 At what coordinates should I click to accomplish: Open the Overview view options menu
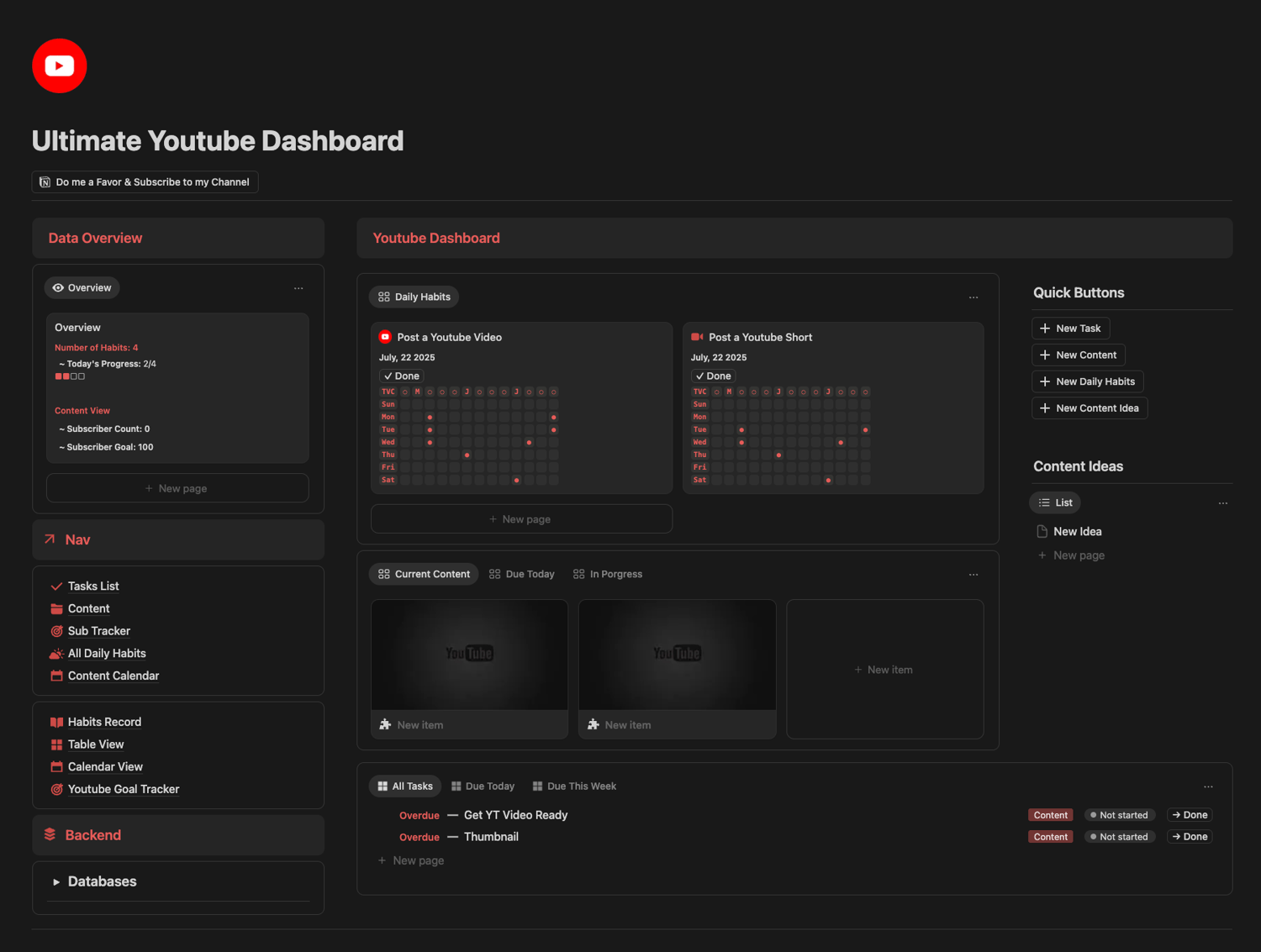pos(298,288)
